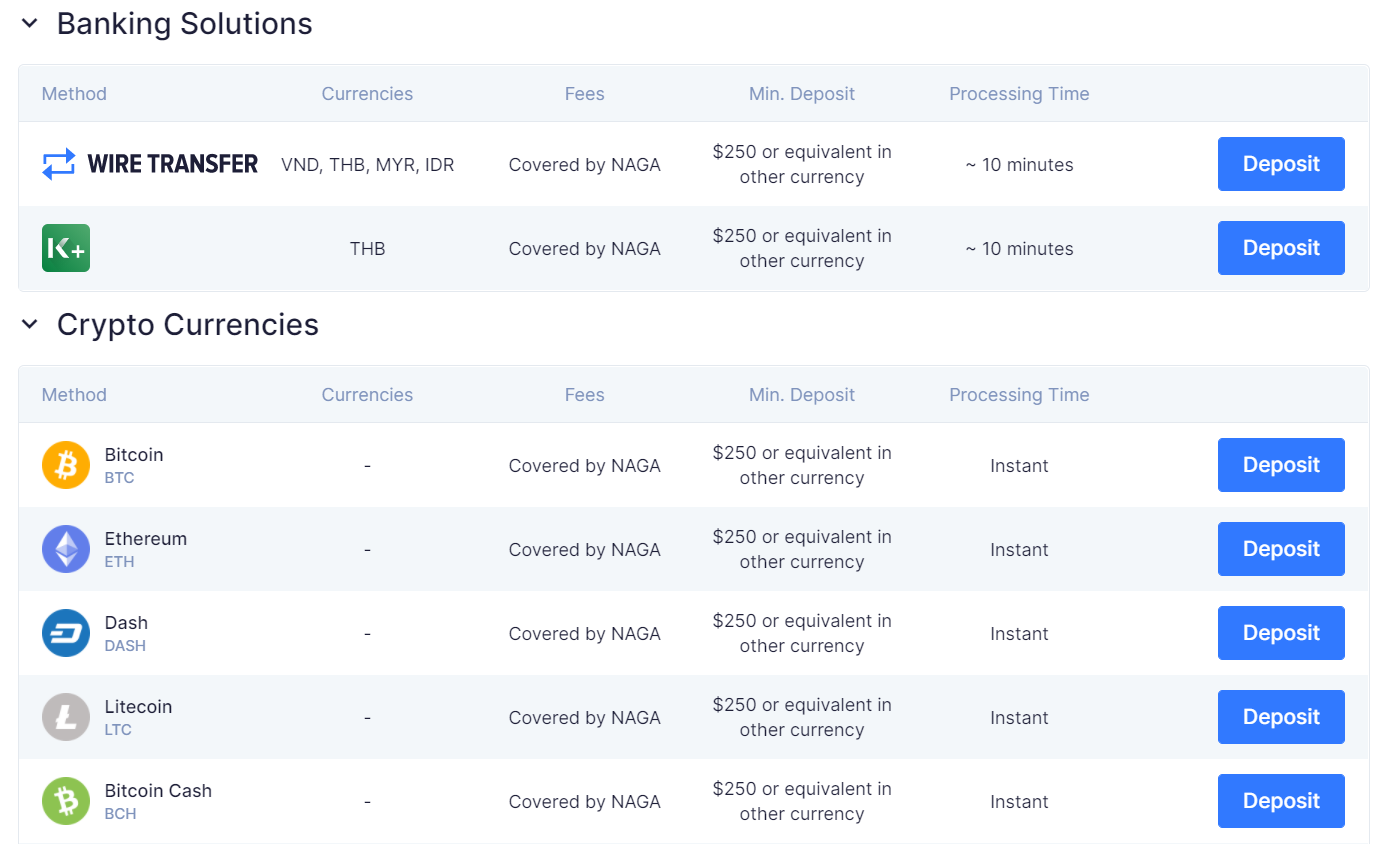1384x844 pixels.
Task: Click the BCH ticker label
Action: pos(120,814)
